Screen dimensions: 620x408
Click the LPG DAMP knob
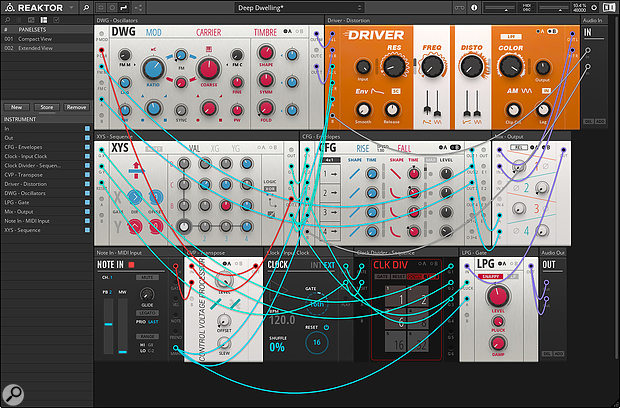click(498, 343)
